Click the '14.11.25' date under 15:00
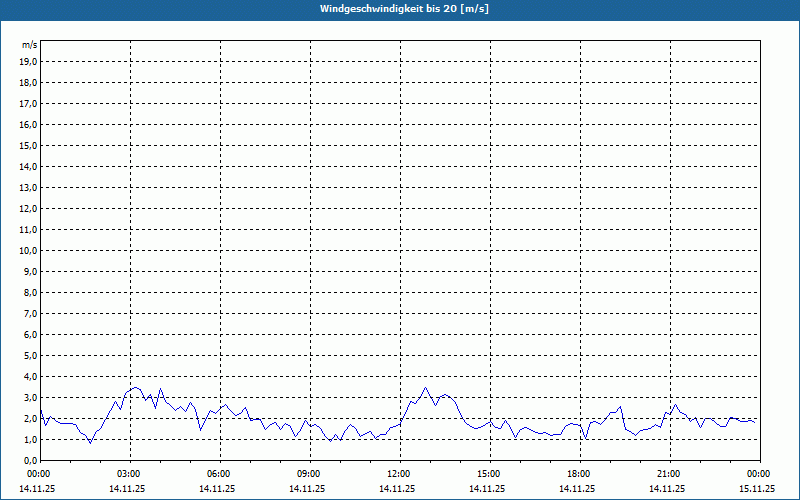The image size is (800, 500). (x=487, y=488)
